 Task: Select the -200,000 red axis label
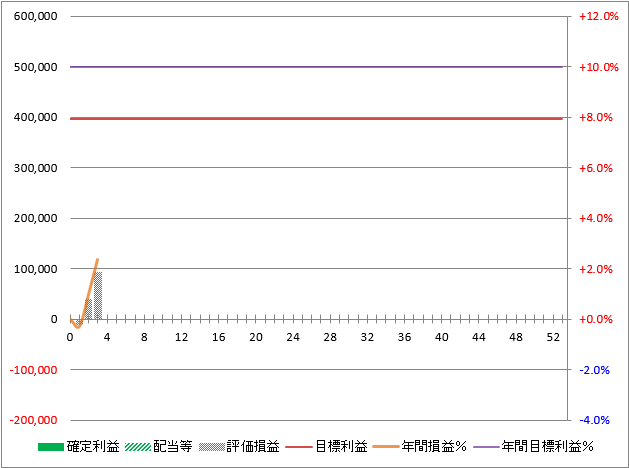point(33,420)
